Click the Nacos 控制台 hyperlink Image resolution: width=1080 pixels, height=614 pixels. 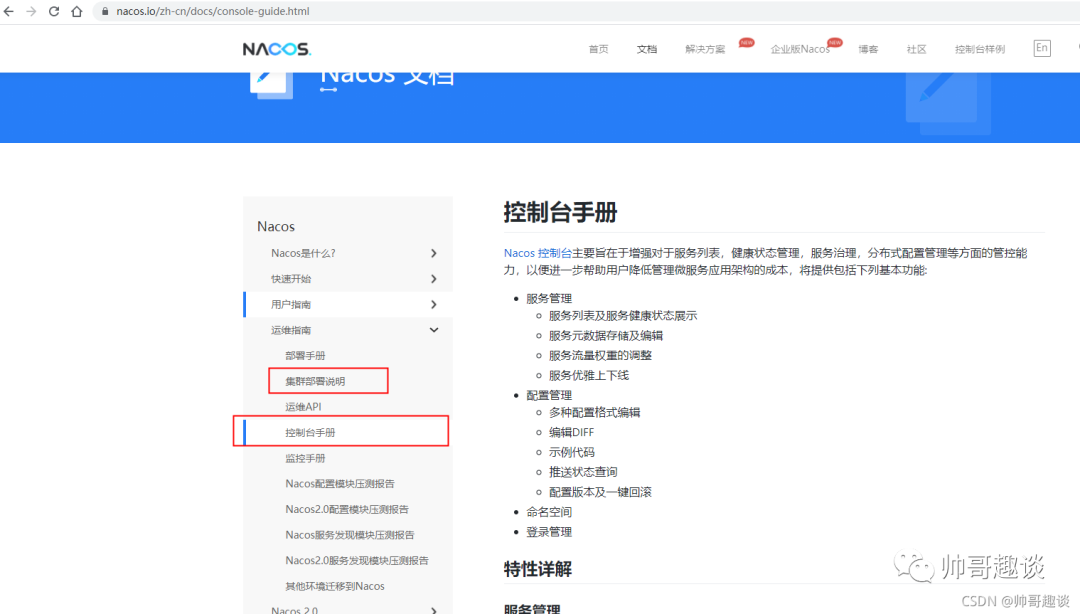538,253
